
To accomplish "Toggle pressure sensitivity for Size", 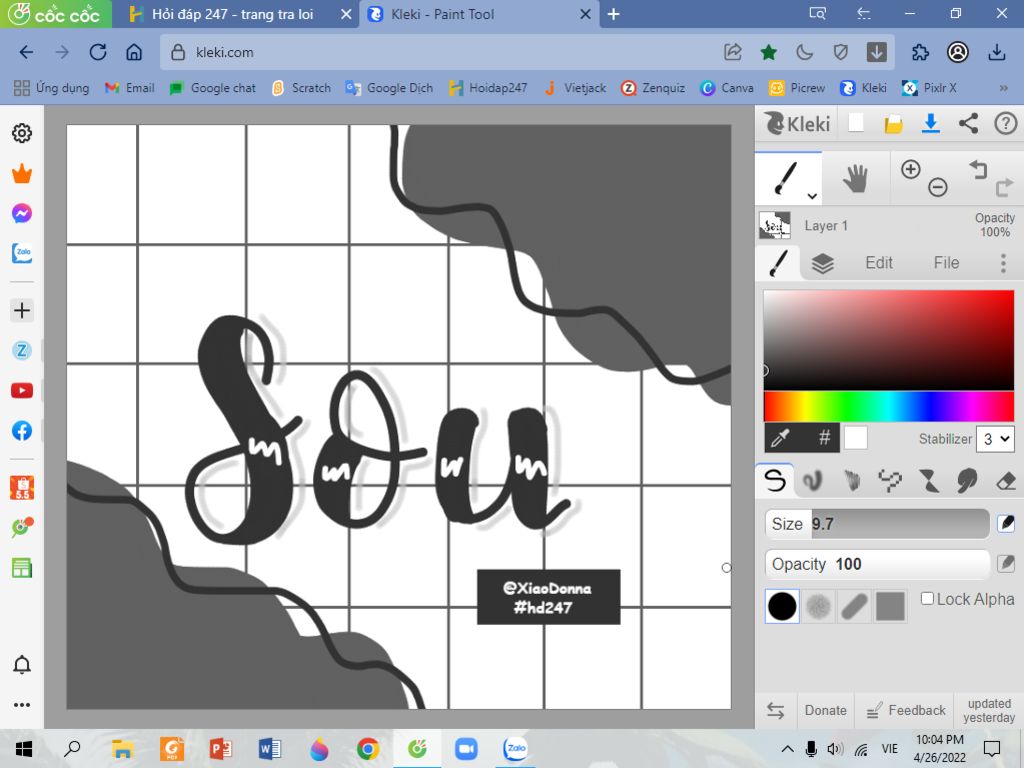I will (x=1006, y=523).
